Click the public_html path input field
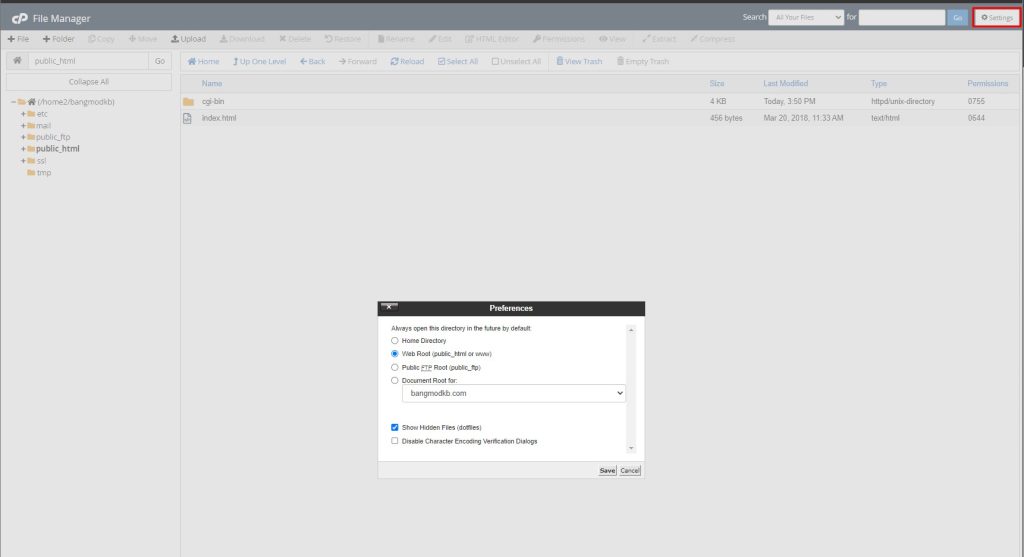1024x557 pixels. [88, 61]
